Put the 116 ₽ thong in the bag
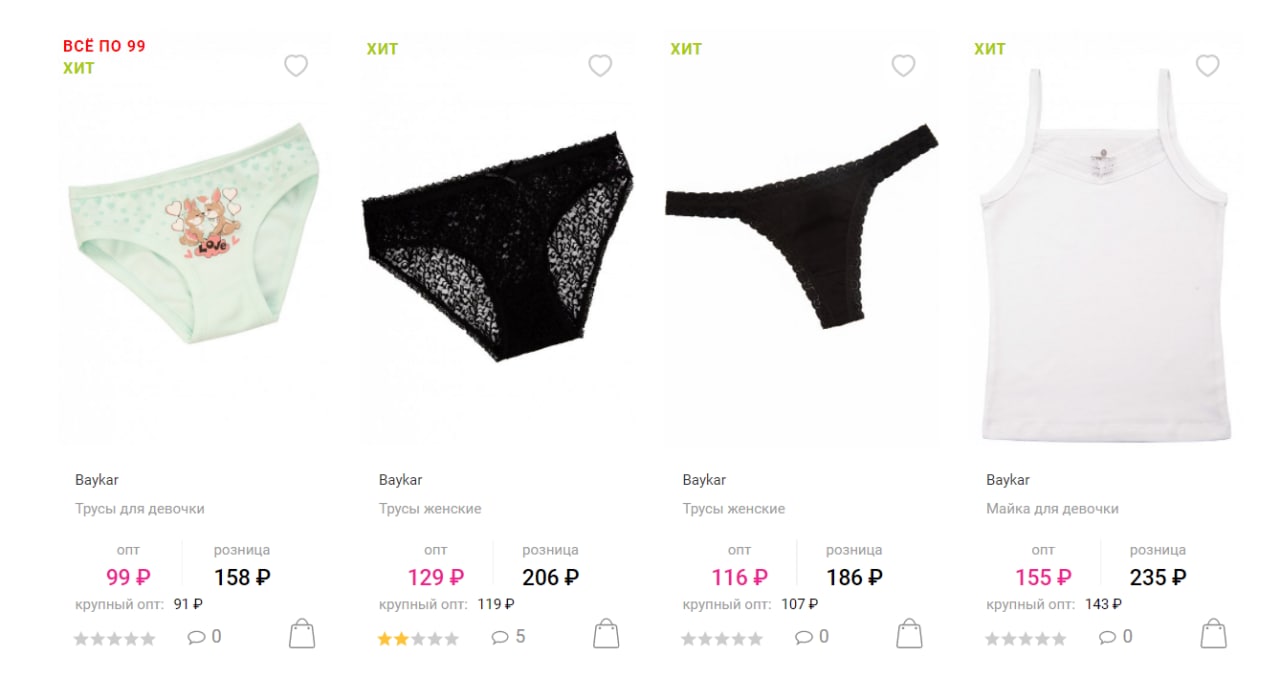The image size is (1280, 677). pyautogui.click(x=909, y=634)
